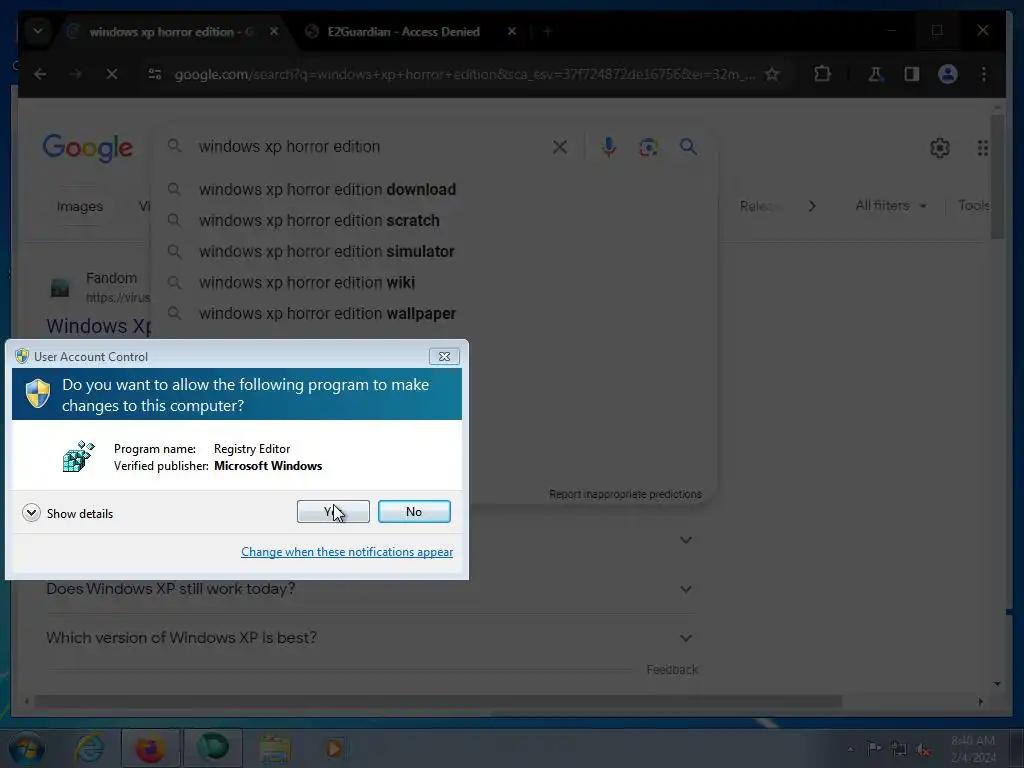Click the Fandom result site name
Viewport: 1024px width, 768px height.
pos(111,278)
